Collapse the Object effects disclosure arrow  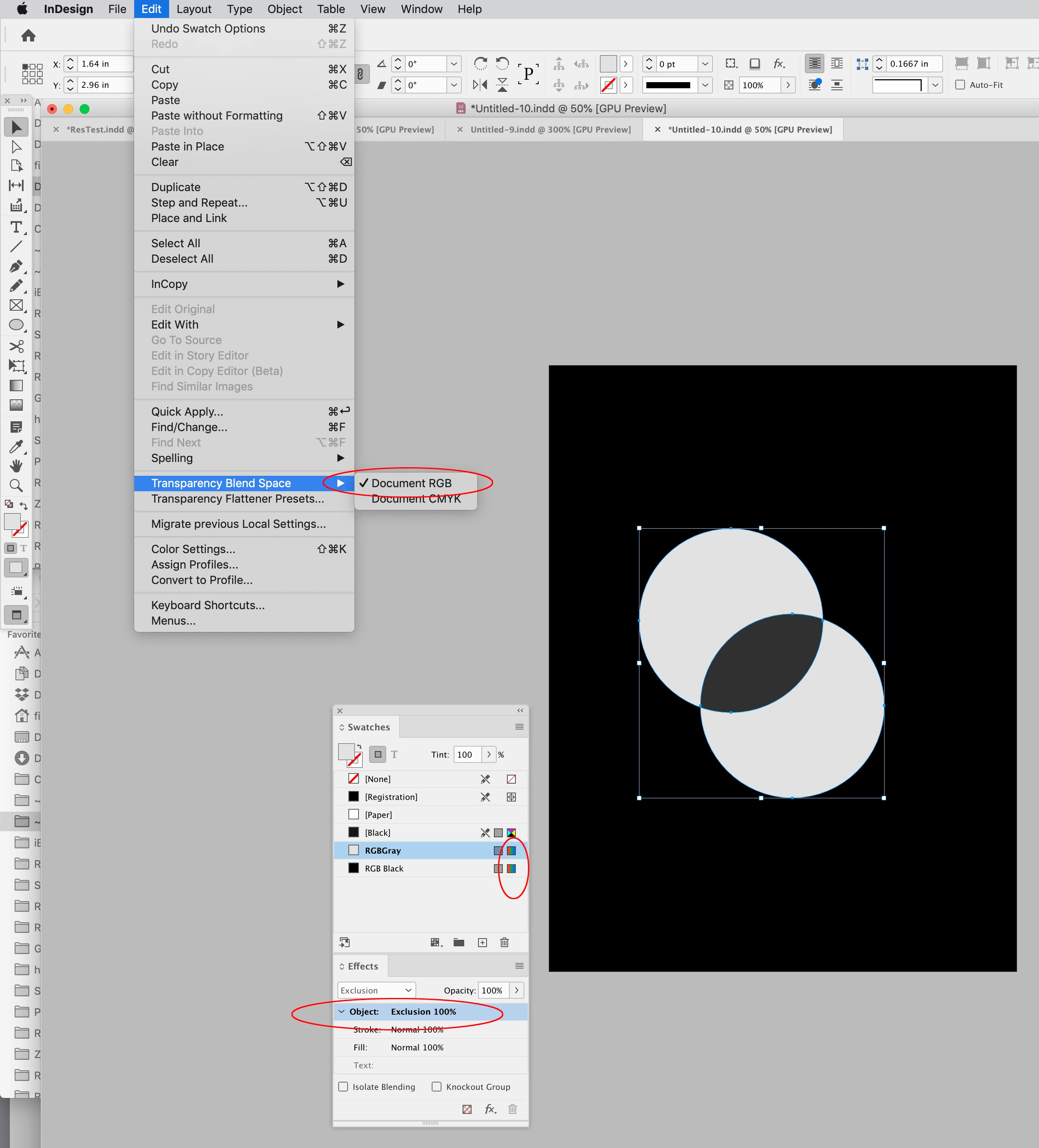click(x=341, y=1011)
